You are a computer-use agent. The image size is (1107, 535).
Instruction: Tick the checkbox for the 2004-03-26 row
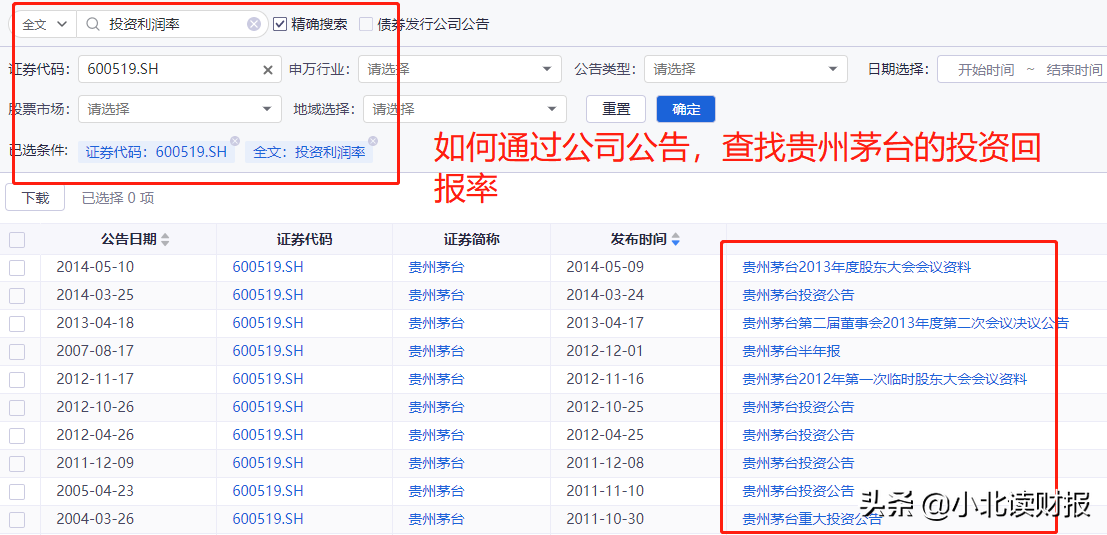(x=17, y=519)
